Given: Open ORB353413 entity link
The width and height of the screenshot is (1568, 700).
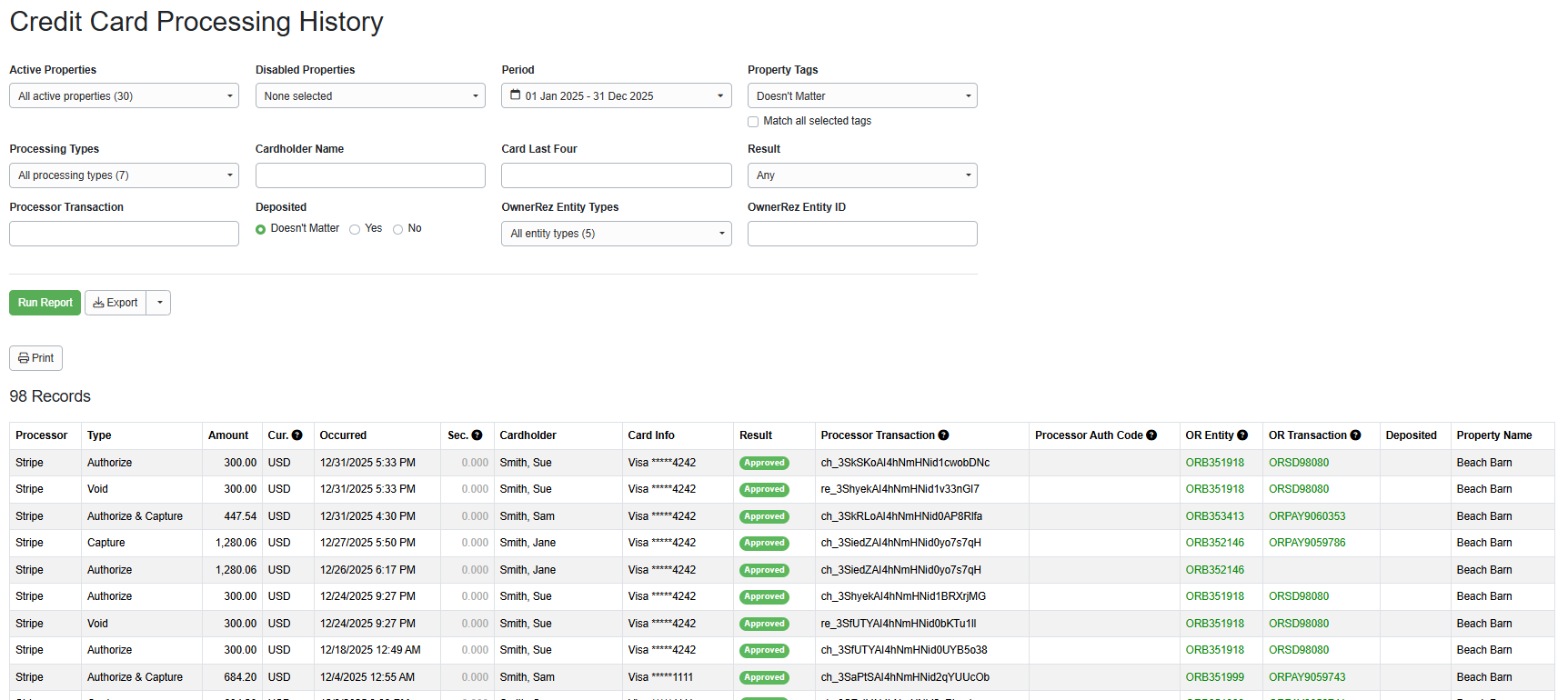Looking at the screenshot, I should pyautogui.click(x=1214, y=516).
